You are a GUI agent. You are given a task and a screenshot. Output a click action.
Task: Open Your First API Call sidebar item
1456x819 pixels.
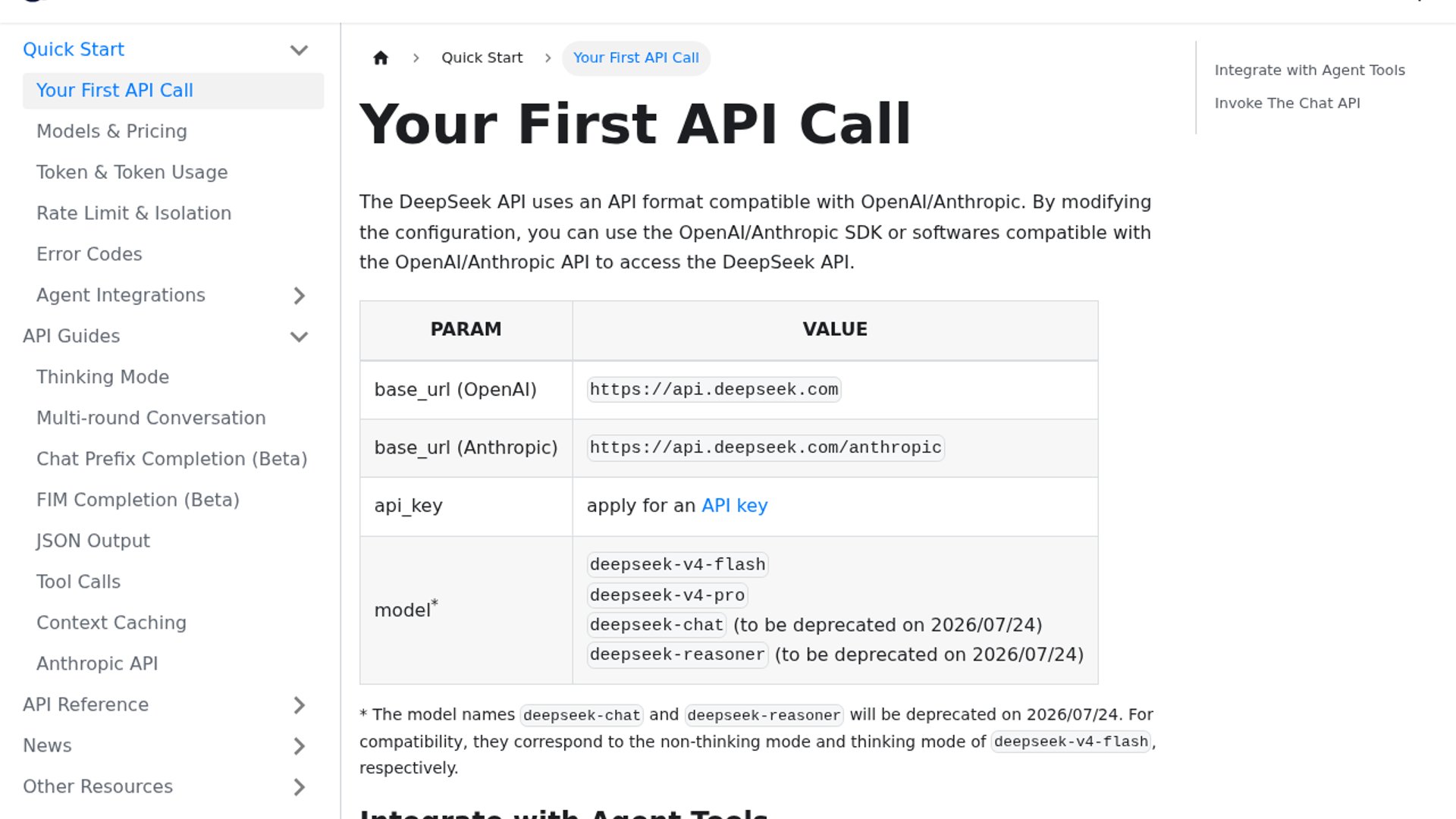(x=173, y=90)
